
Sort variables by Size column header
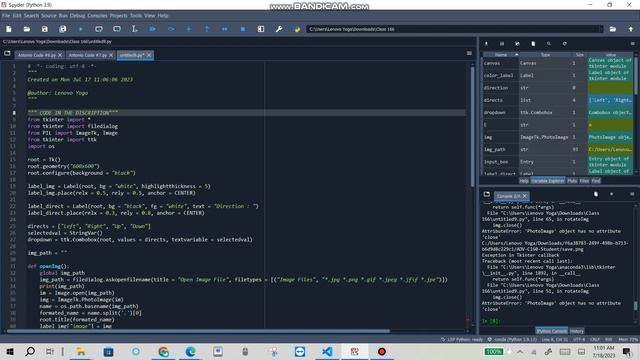(x=580, y=55)
